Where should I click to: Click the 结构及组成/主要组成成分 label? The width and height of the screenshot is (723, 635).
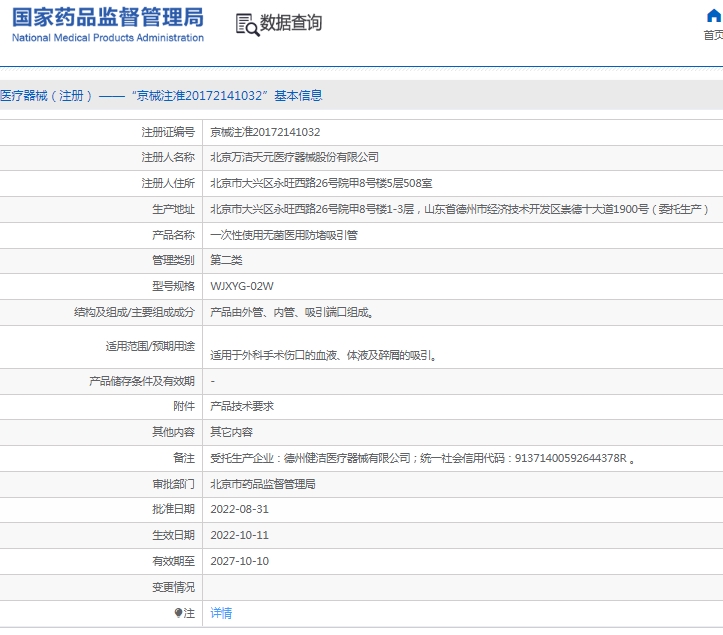click(x=135, y=313)
